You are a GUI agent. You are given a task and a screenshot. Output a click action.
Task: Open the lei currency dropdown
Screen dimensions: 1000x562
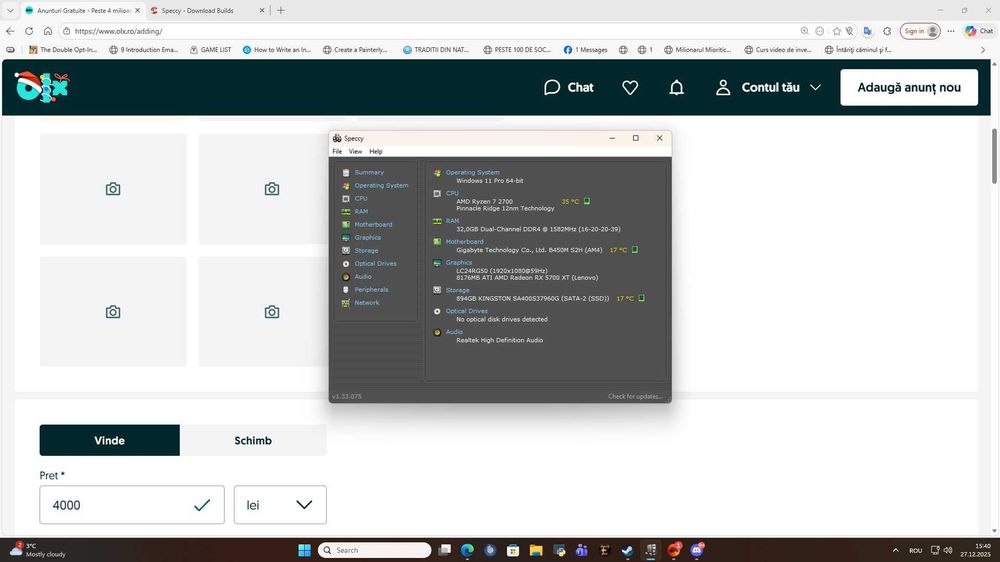click(280, 505)
